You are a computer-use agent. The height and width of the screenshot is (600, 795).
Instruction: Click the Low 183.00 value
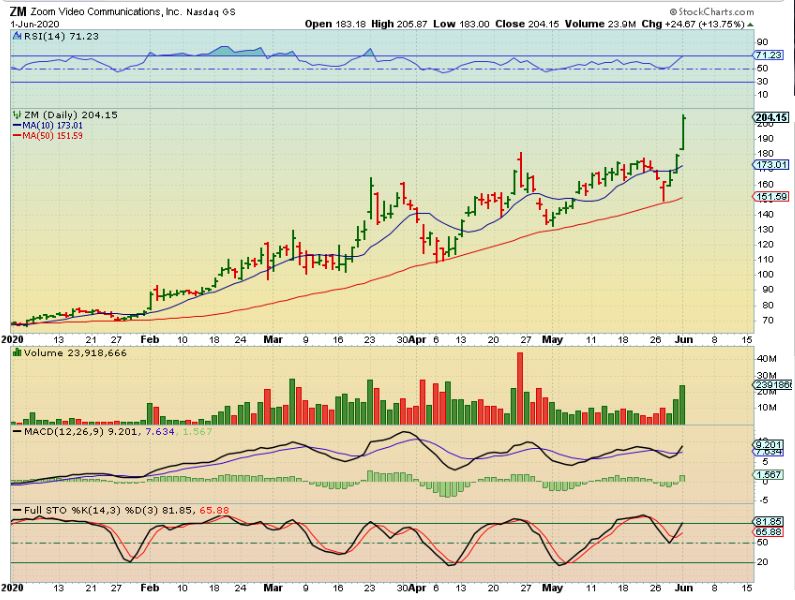461,24
